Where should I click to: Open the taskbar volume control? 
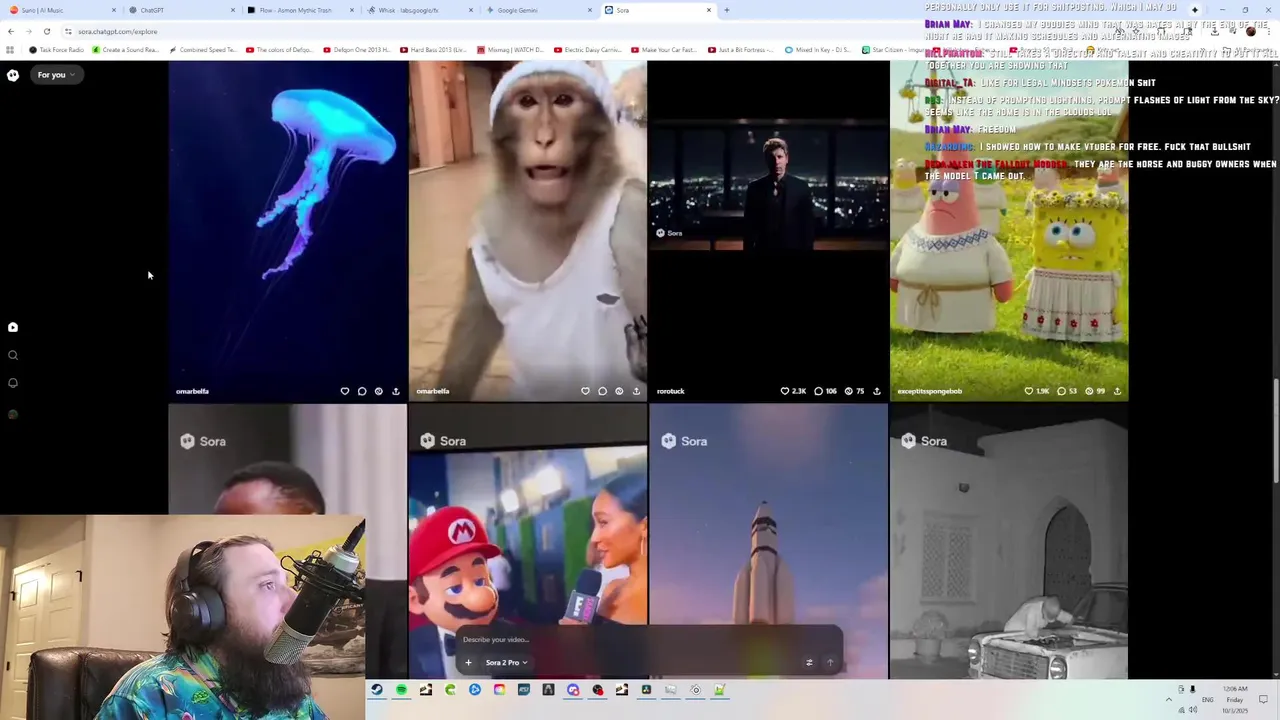[1193, 710]
